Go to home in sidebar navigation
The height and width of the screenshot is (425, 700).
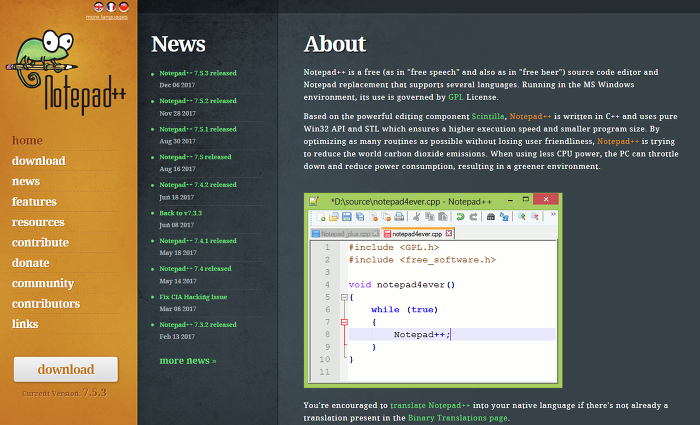tap(27, 140)
